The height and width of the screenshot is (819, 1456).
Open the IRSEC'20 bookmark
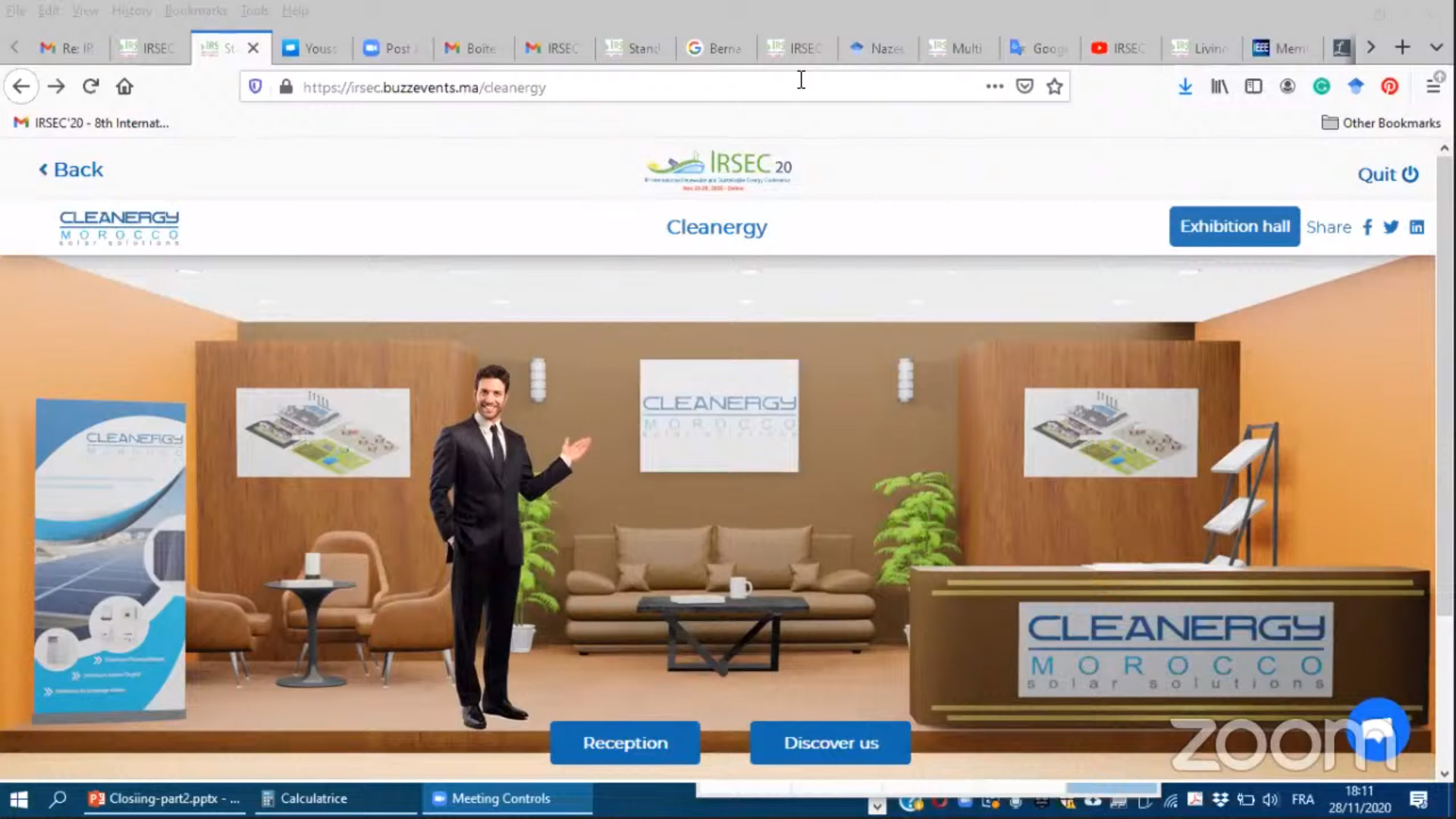point(92,123)
